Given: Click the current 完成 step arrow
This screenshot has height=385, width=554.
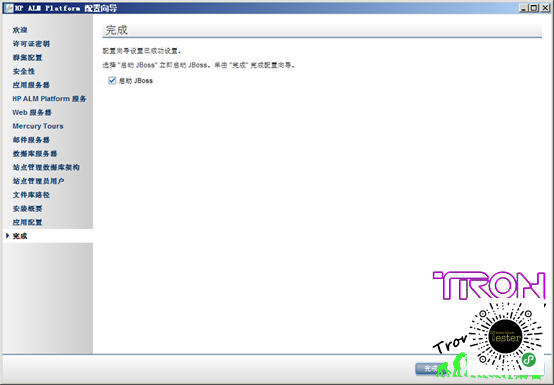Looking at the screenshot, I should tap(7, 236).
